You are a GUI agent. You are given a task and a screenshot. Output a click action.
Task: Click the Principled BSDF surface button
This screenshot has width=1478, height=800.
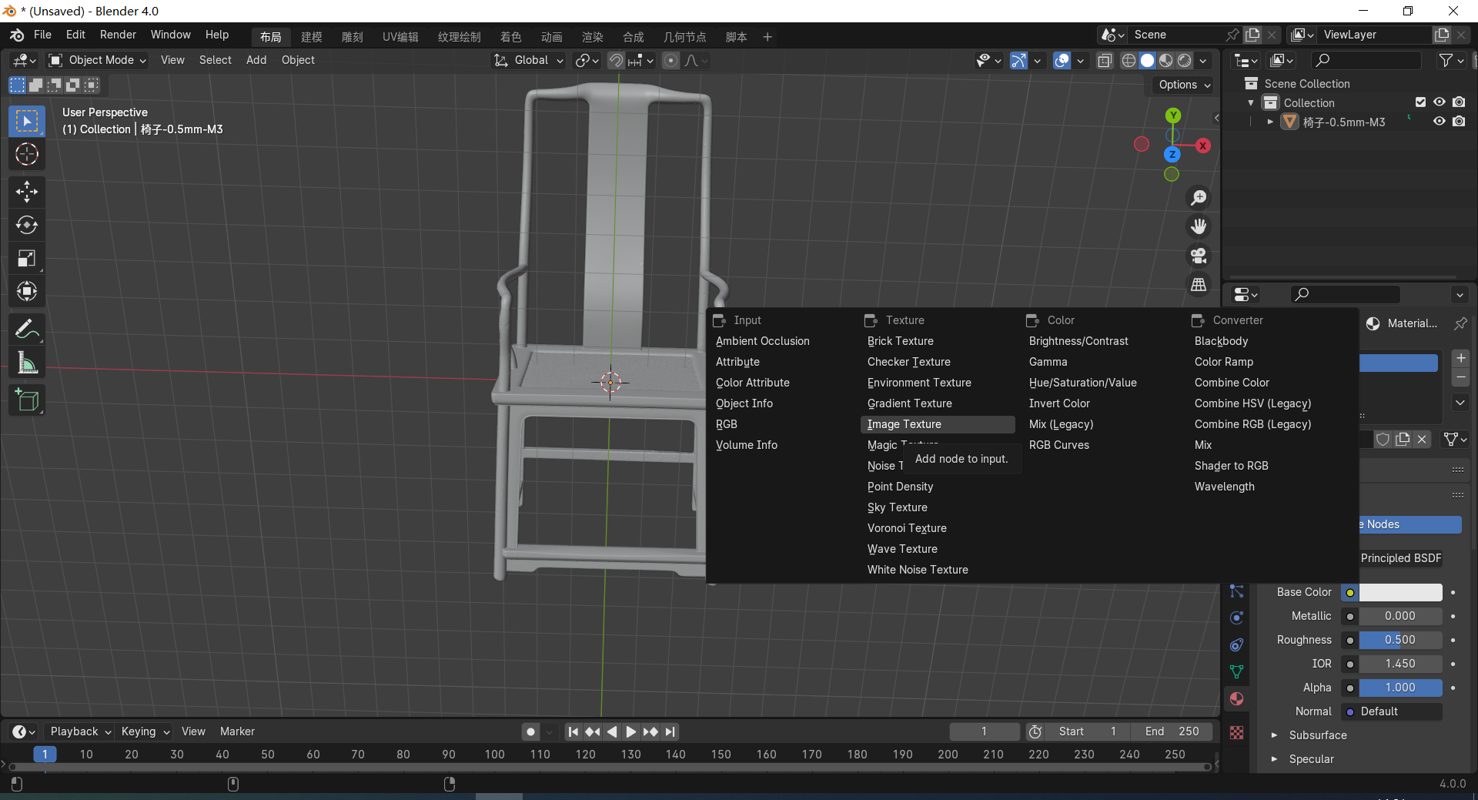tap(1400, 558)
